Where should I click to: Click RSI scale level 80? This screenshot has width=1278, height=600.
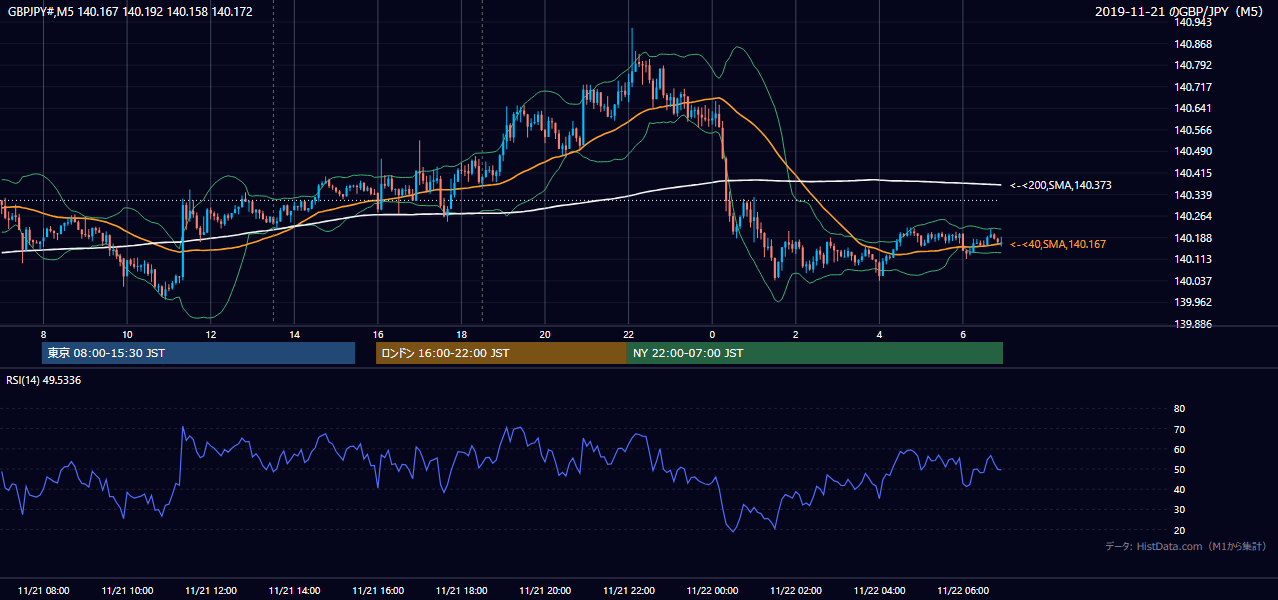(x=1179, y=409)
